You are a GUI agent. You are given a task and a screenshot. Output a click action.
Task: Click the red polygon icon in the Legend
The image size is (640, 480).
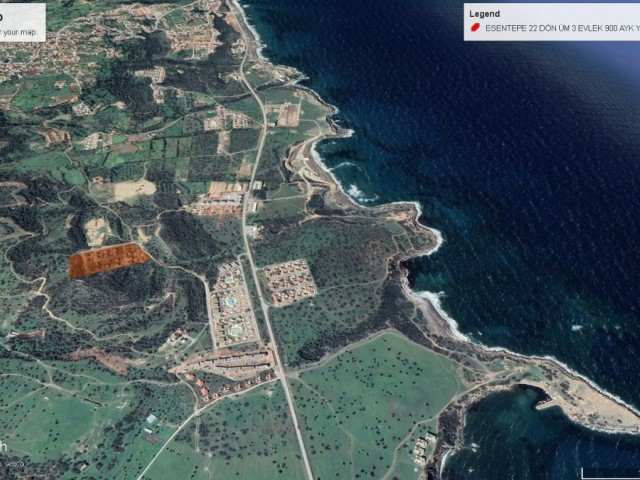pos(475,28)
